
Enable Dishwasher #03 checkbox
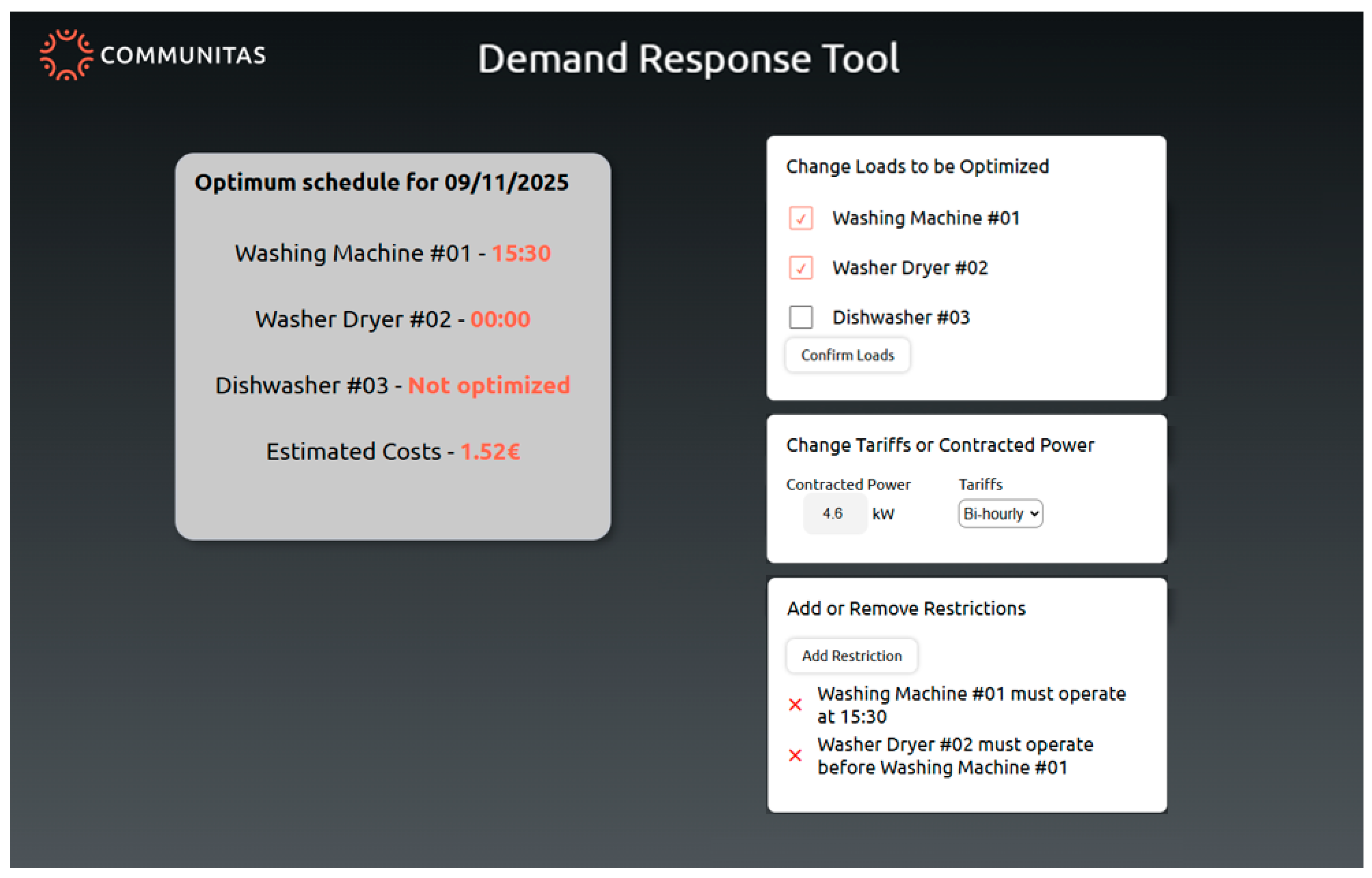(800, 317)
